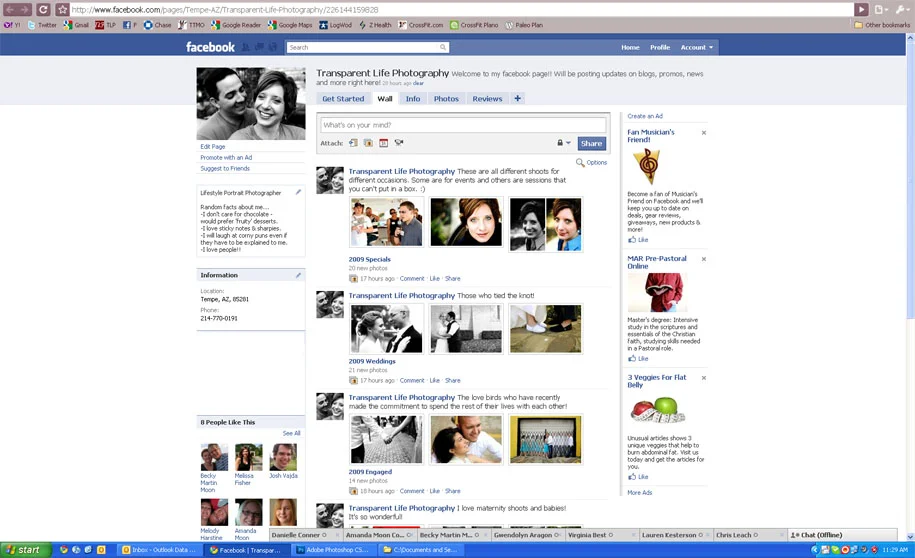
Task: Open the Facebook notifications globe icon
Action: pos(273,47)
